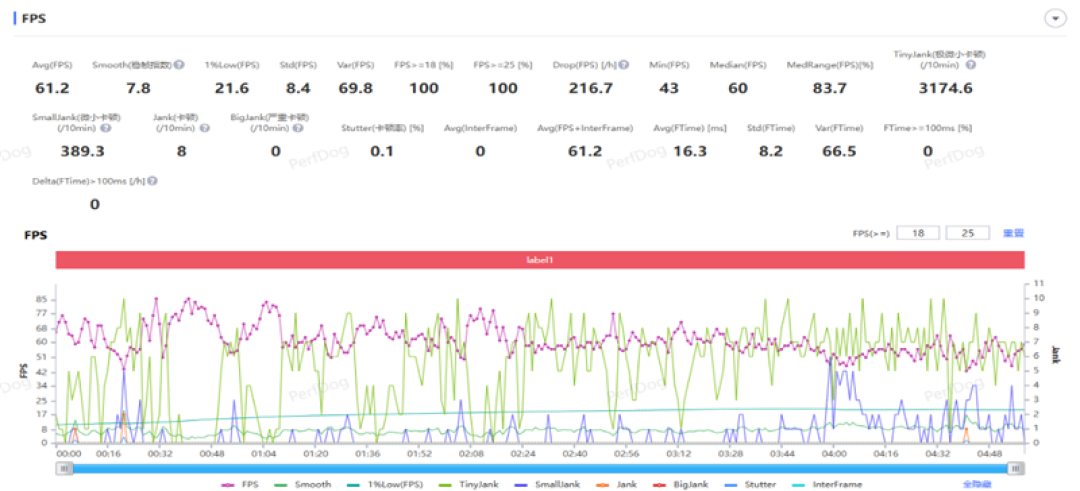Open TinyJank help tooltip icon

click(x=970, y=65)
